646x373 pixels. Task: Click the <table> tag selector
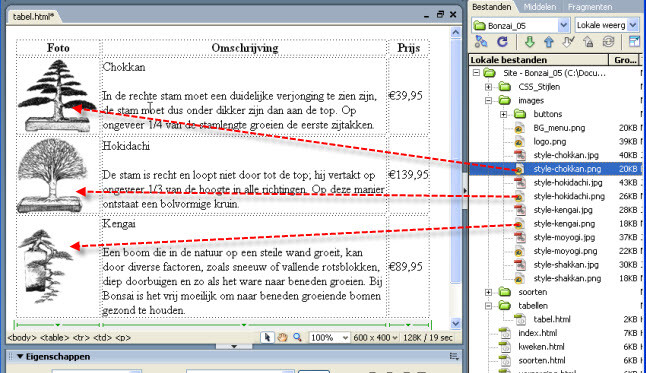(55, 338)
